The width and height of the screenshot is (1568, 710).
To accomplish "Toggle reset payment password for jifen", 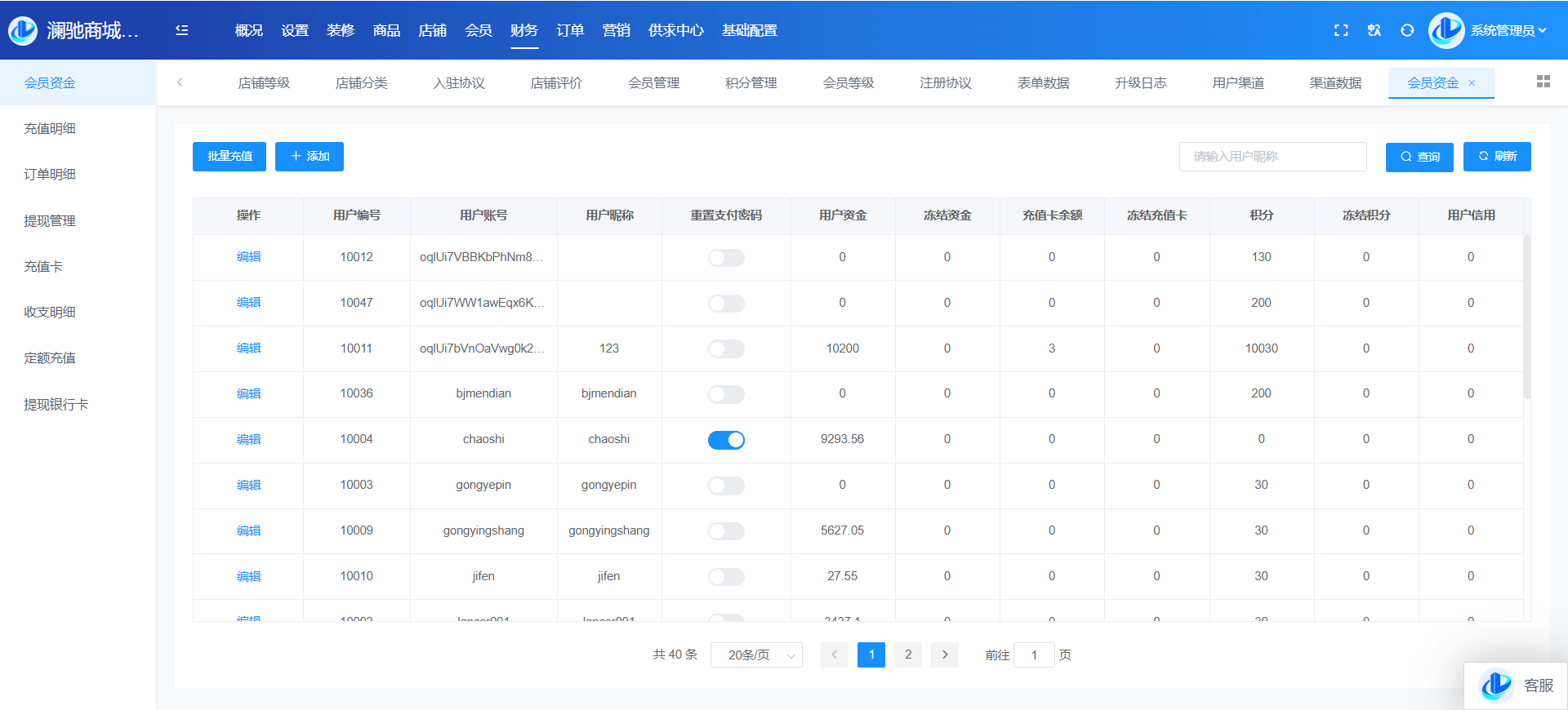I will pyautogui.click(x=726, y=577).
